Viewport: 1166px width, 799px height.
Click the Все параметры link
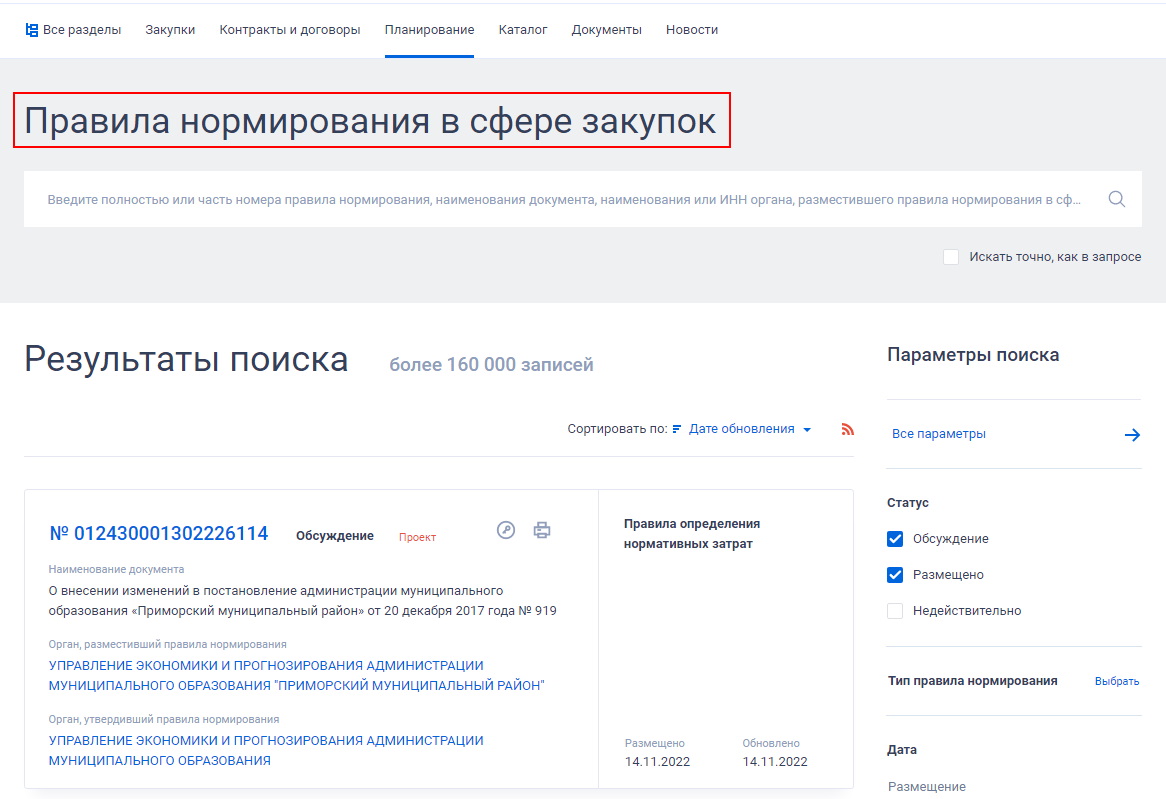click(x=938, y=433)
